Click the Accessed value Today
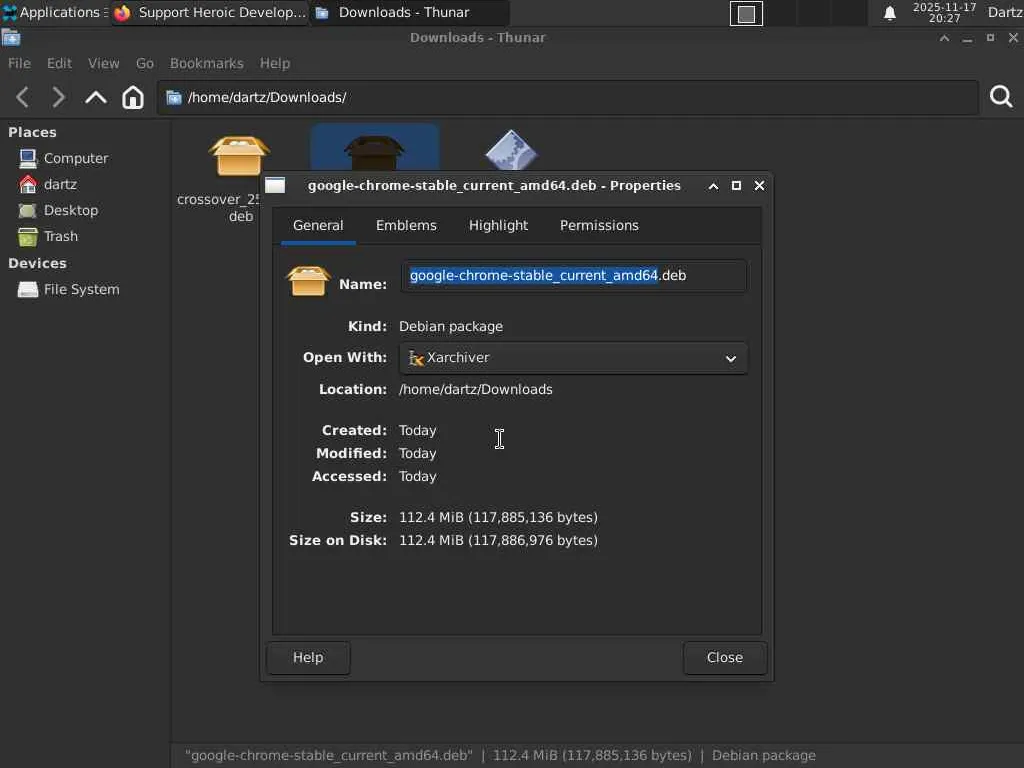The width and height of the screenshot is (1024, 768). click(x=417, y=476)
